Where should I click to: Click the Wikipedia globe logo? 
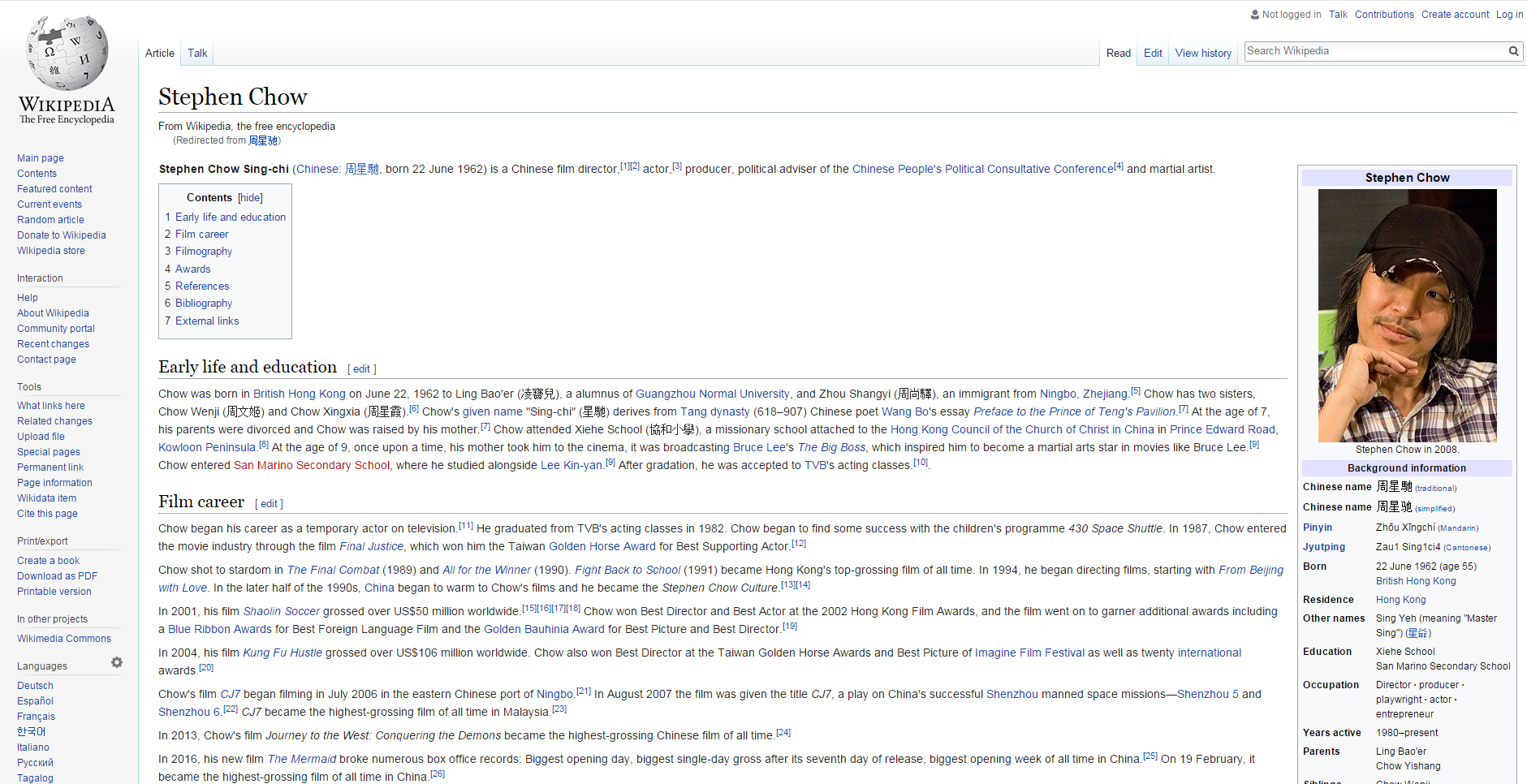click(67, 53)
